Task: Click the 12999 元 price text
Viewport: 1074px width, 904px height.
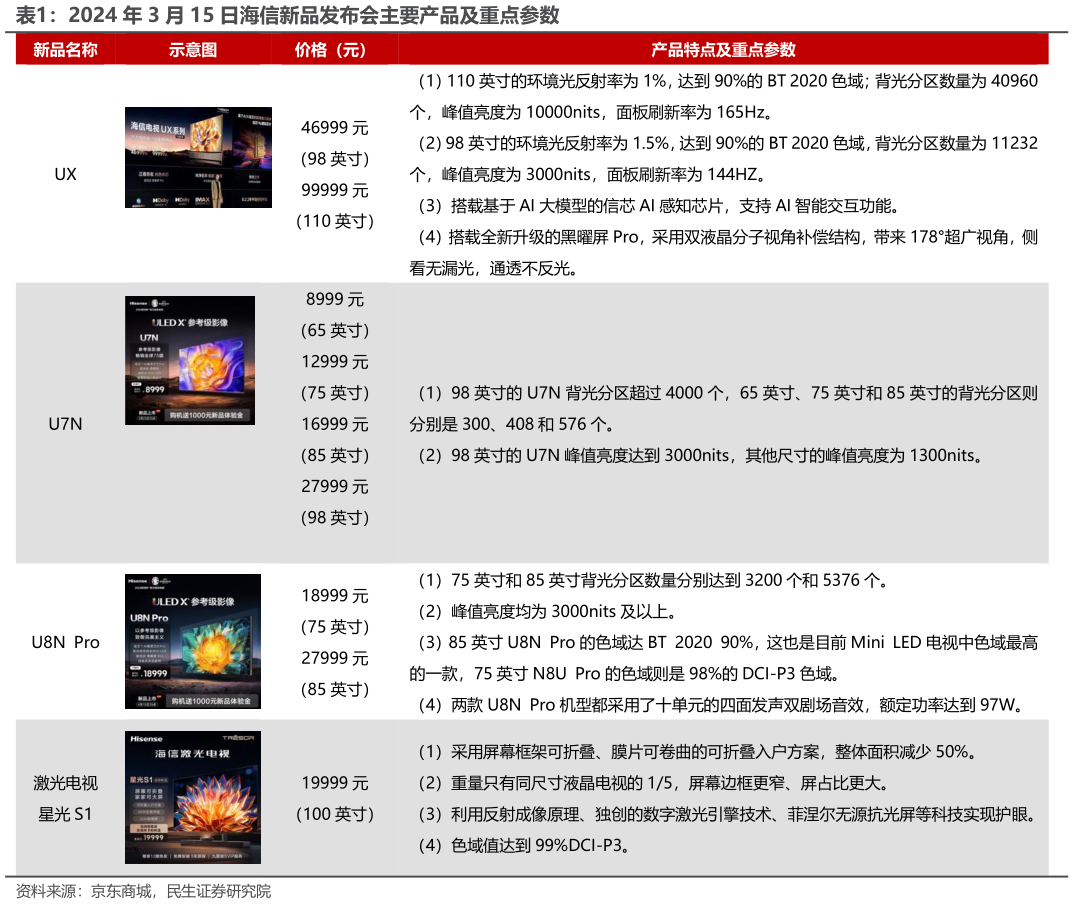Action: pos(335,362)
